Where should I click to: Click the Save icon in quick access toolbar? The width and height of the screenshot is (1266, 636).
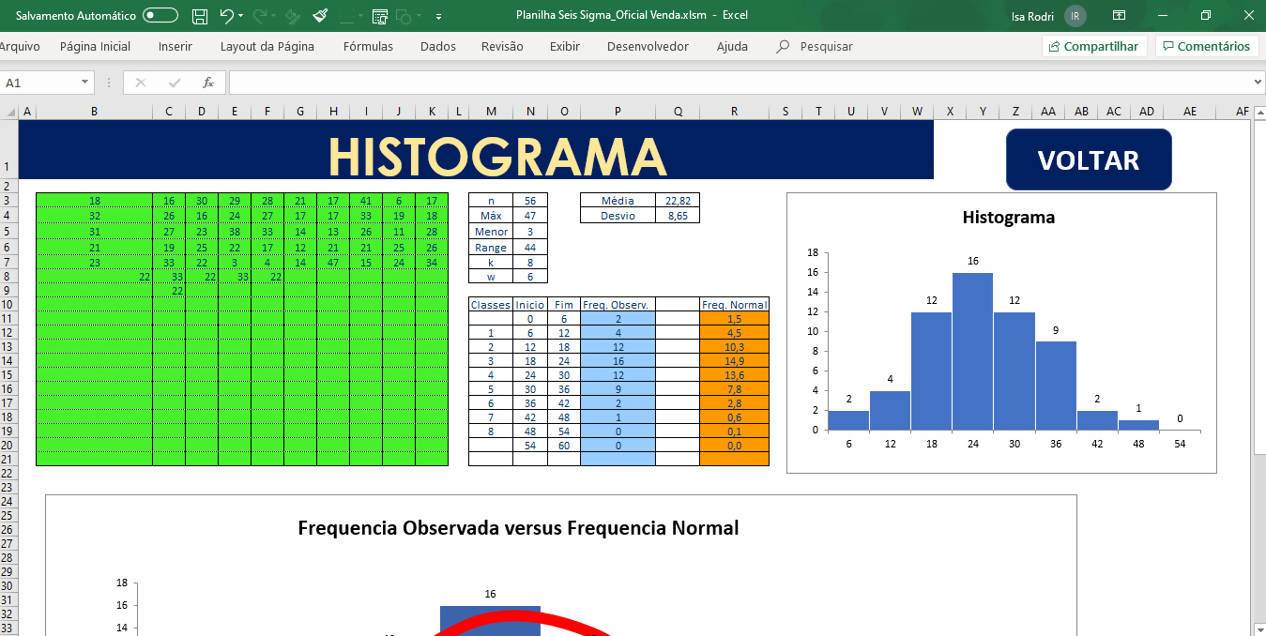(x=199, y=16)
